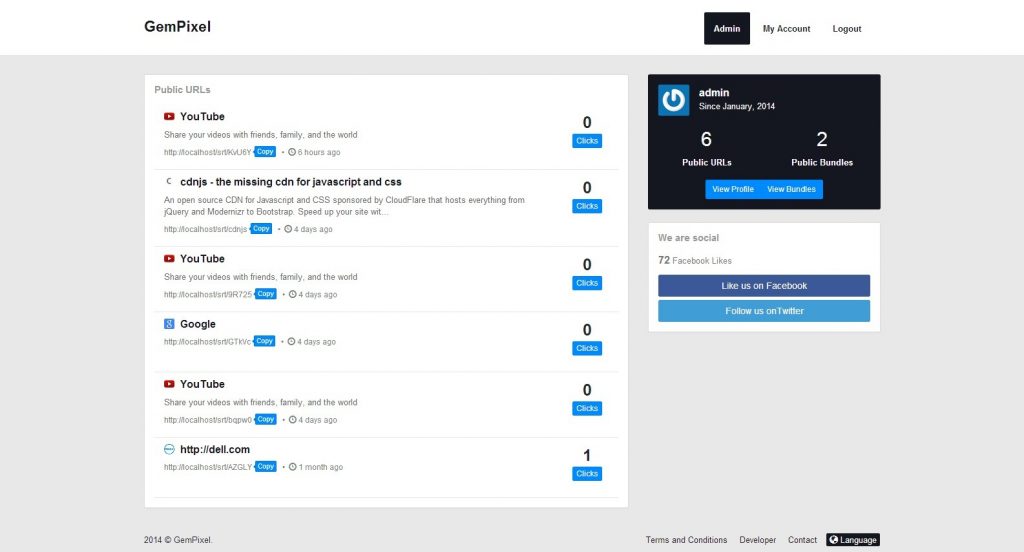Click short URL text http://localhost/srt/GTkVc

(208, 342)
